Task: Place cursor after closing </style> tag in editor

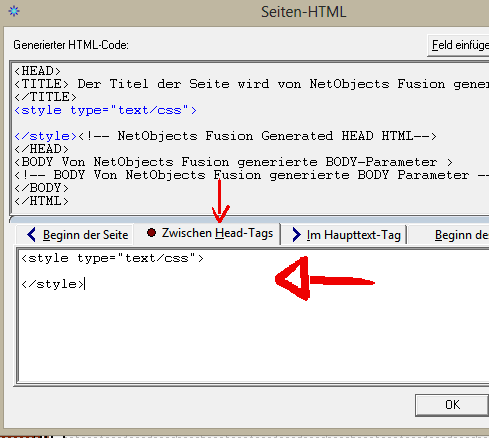Action: pyautogui.click(x=85, y=284)
